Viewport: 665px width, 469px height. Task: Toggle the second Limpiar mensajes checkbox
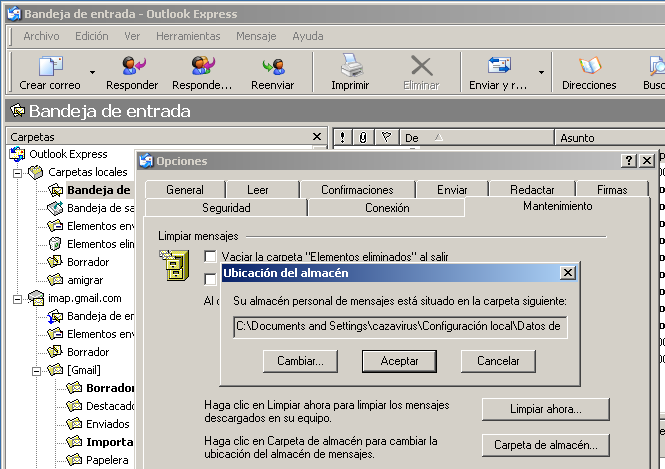210,279
